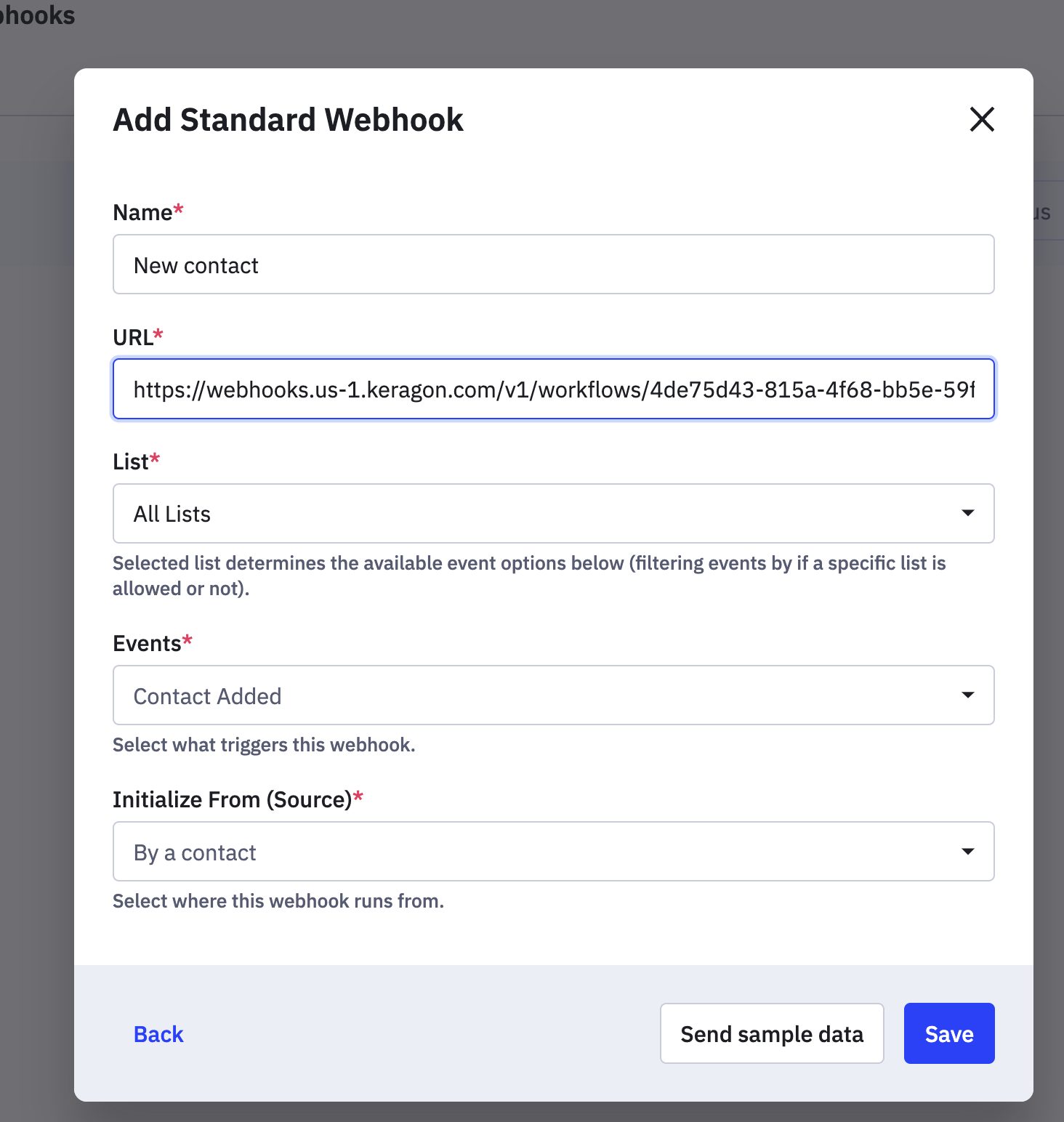Click the Select where this webhook runs hint
This screenshot has width=1064, height=1122.
[278, 901]
